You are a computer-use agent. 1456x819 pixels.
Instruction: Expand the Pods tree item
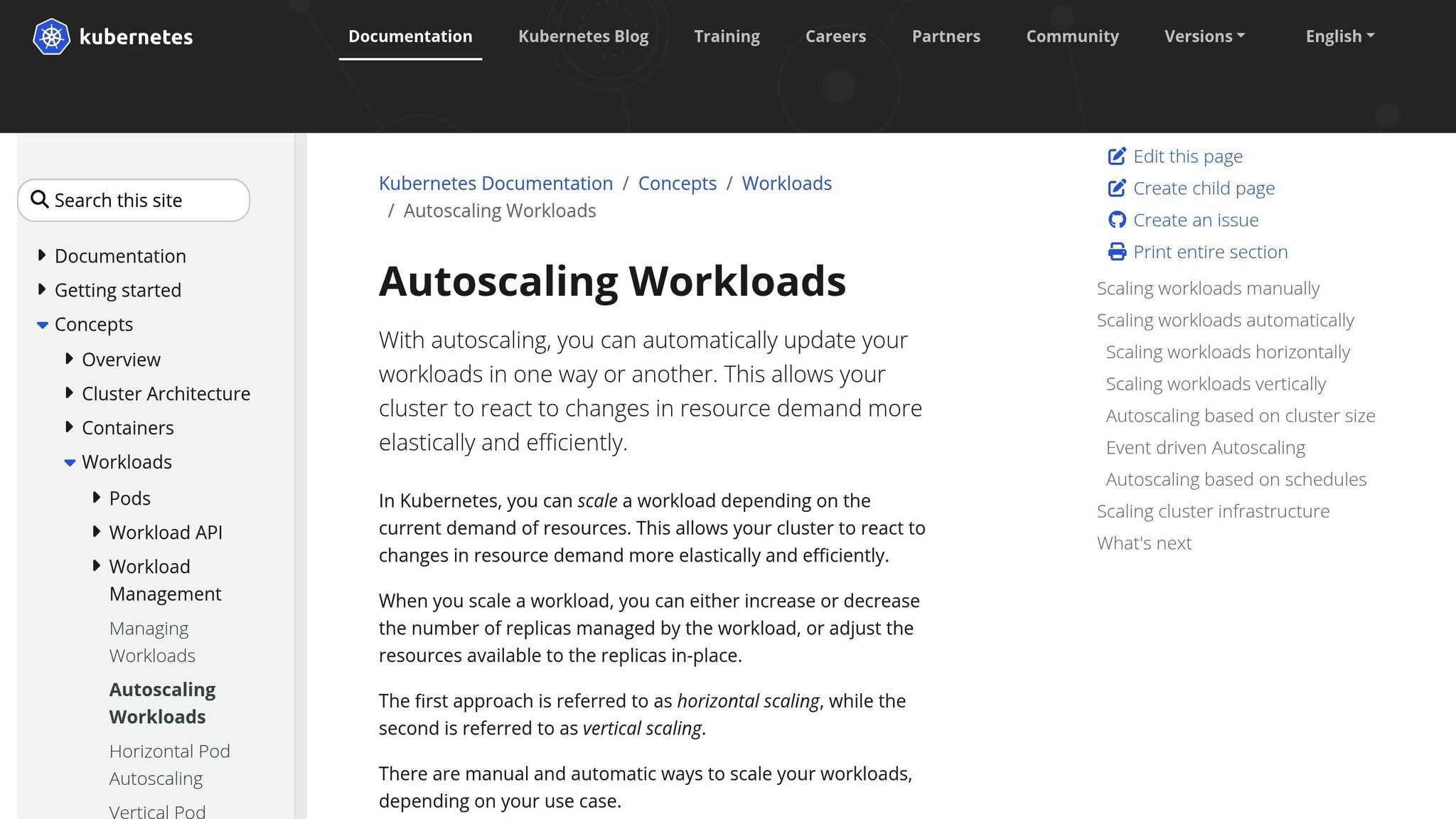pos(97,498)
